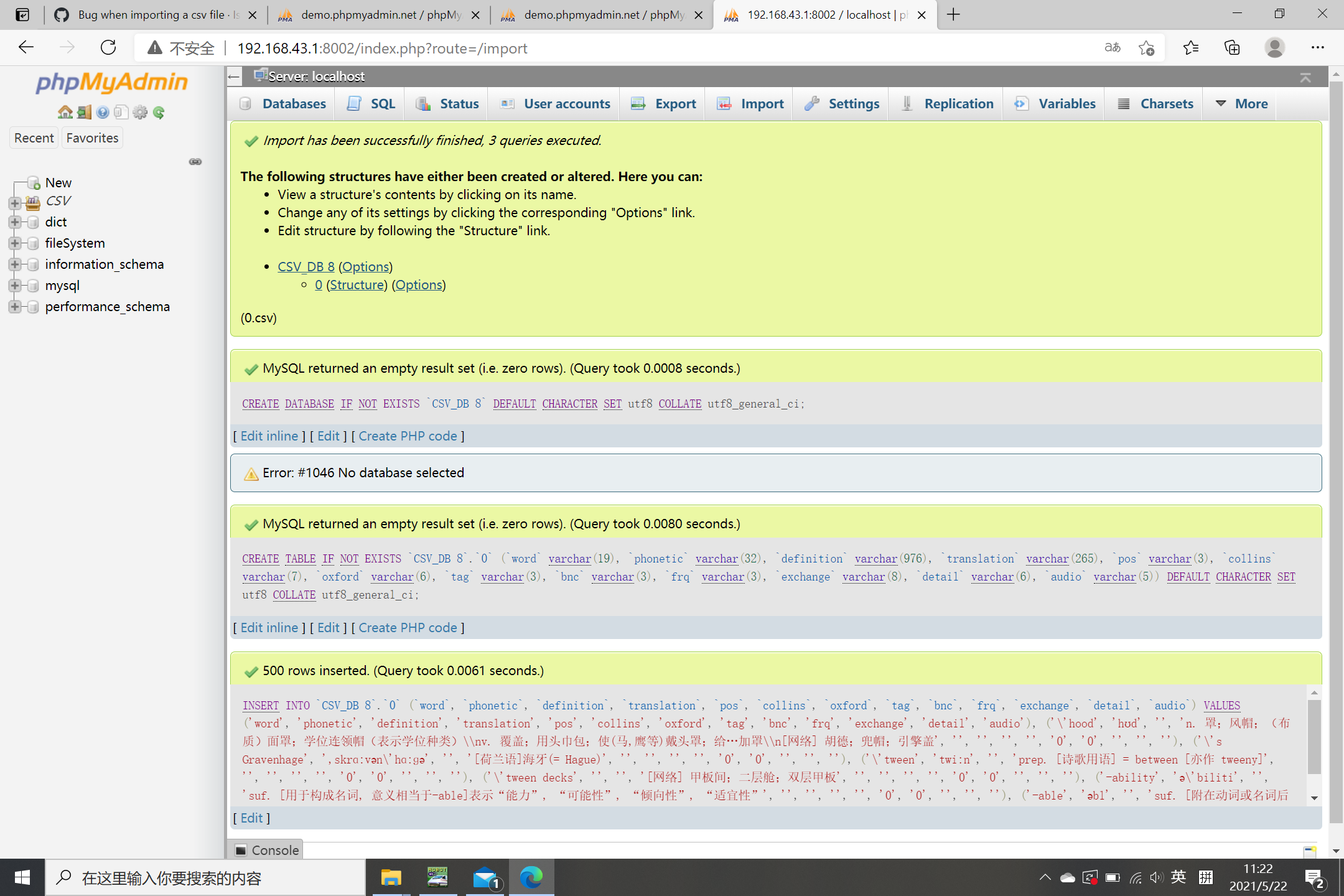Click Create PHP code for the CREATE TABLE query

408,627
